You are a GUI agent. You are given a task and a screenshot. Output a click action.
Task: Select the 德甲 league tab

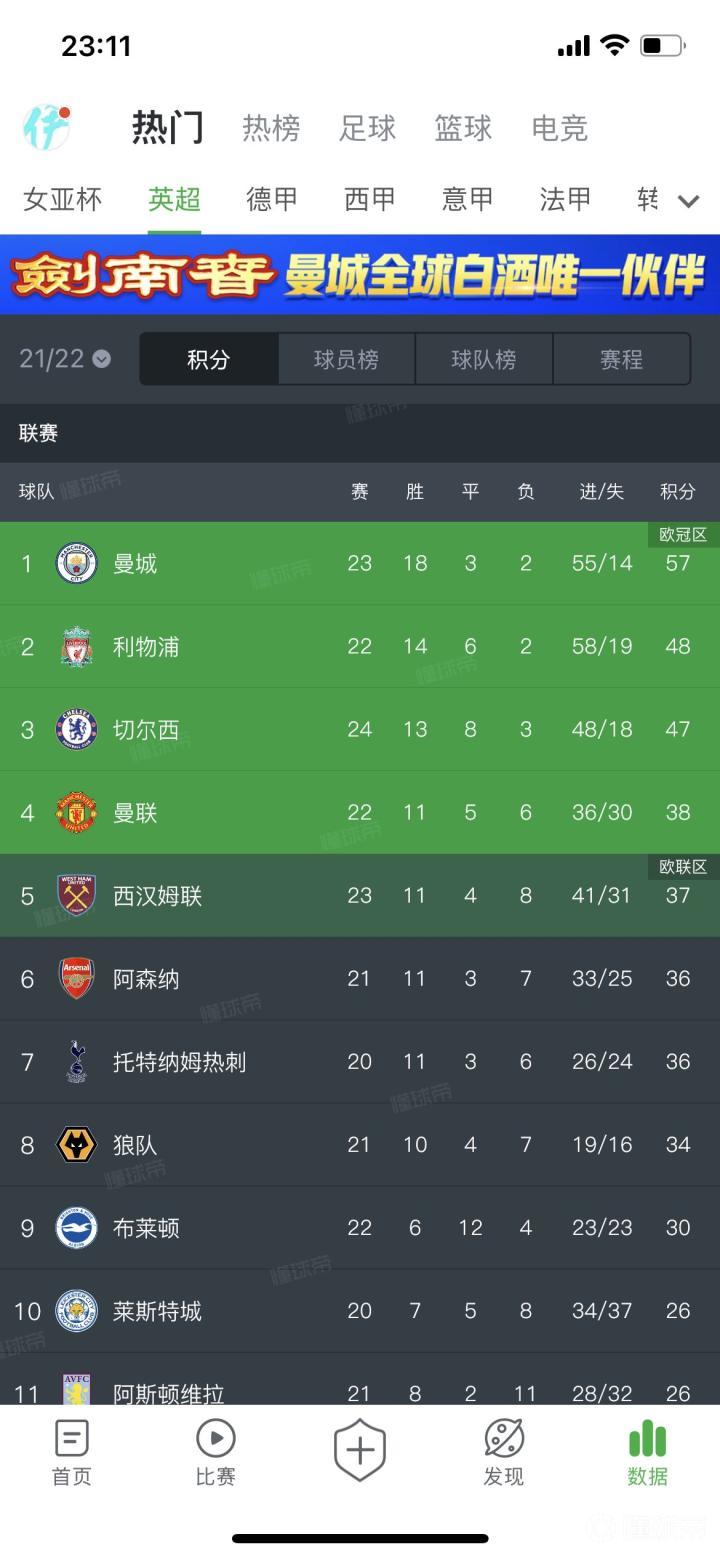click(272, 200)
